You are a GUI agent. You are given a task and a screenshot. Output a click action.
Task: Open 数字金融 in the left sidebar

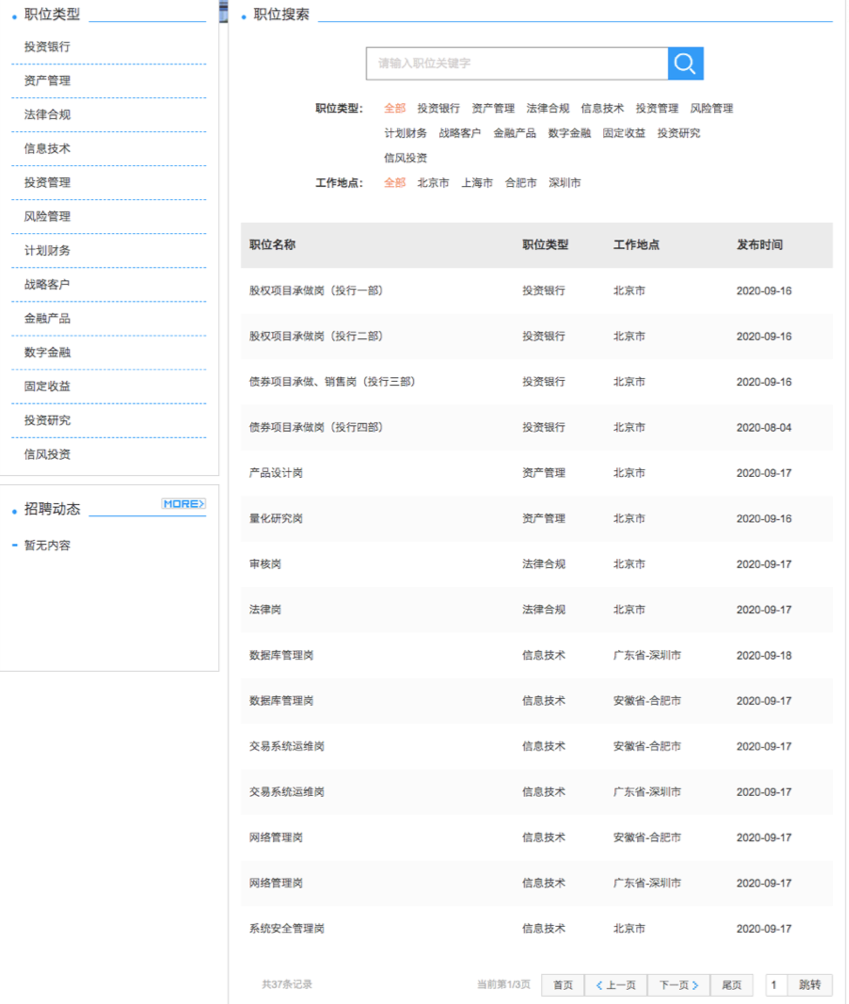pos(47,352)
